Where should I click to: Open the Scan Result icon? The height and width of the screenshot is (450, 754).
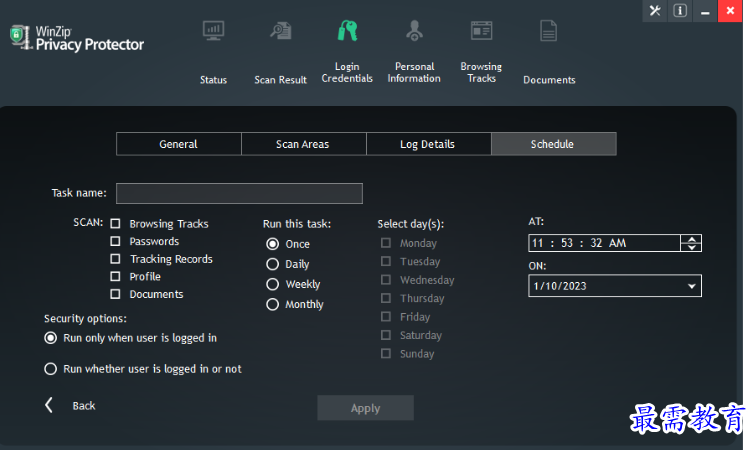[x=280, y=31]
